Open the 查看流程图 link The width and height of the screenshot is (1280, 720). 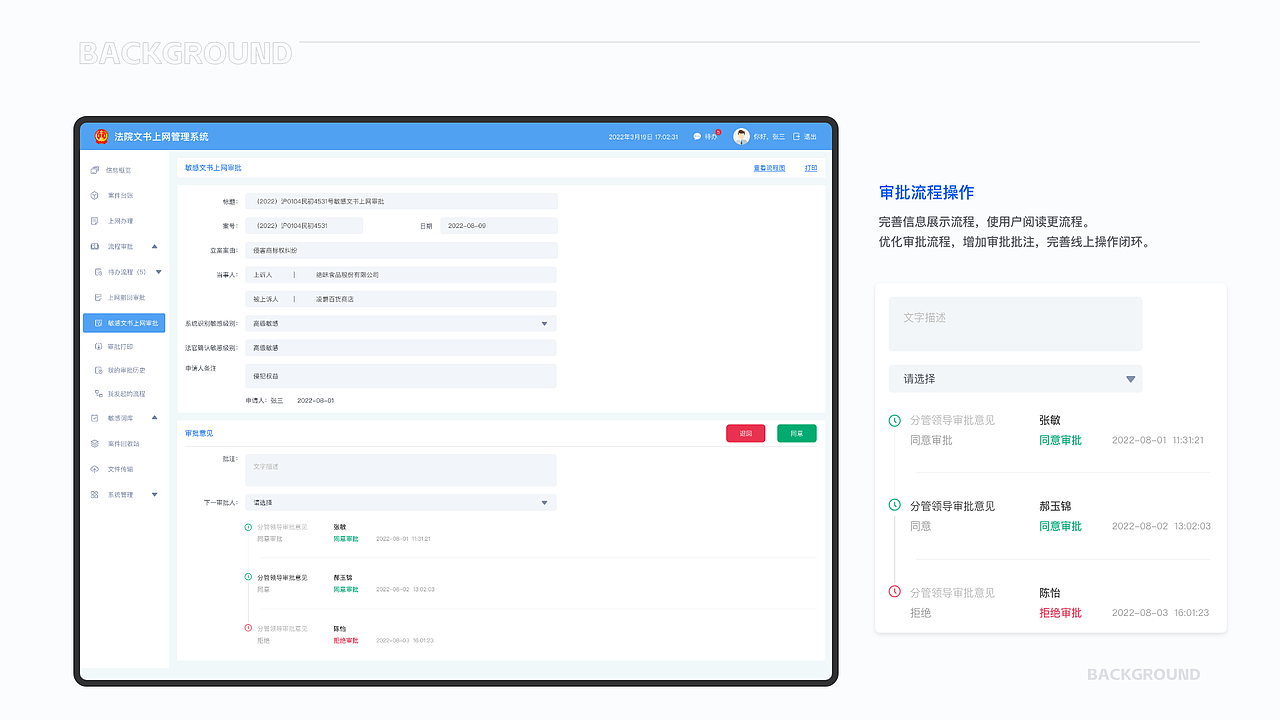767,167
